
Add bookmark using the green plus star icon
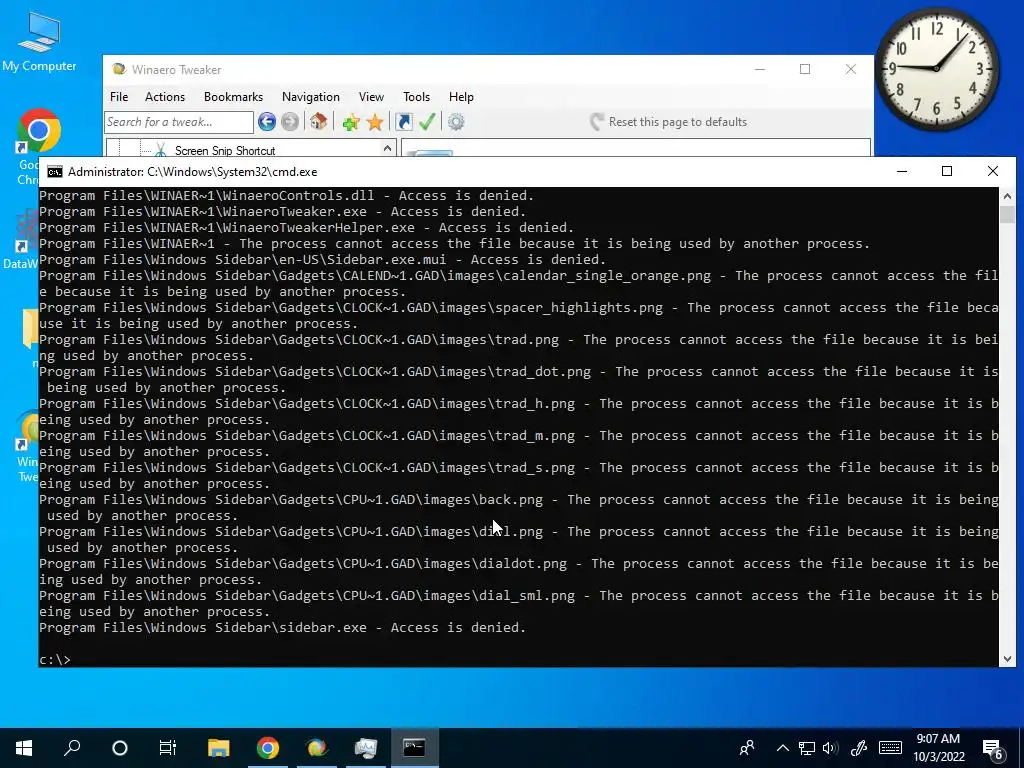[351, 122]
